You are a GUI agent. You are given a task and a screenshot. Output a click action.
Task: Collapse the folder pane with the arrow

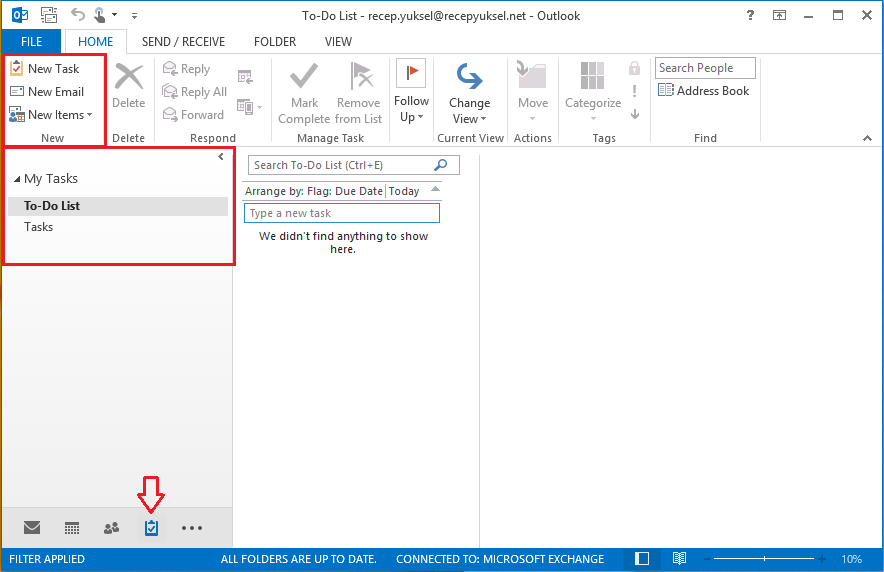(x=220, y=157)
